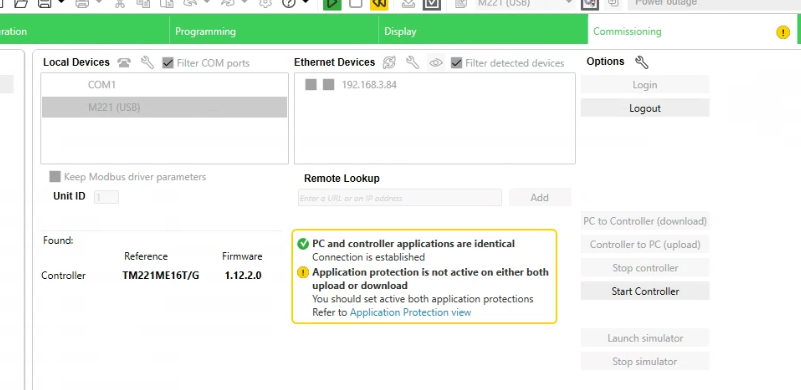Viewport: 801px width, 390px height.
Task: Click the Unit ID input field
Action: click(x=106, y=197)
